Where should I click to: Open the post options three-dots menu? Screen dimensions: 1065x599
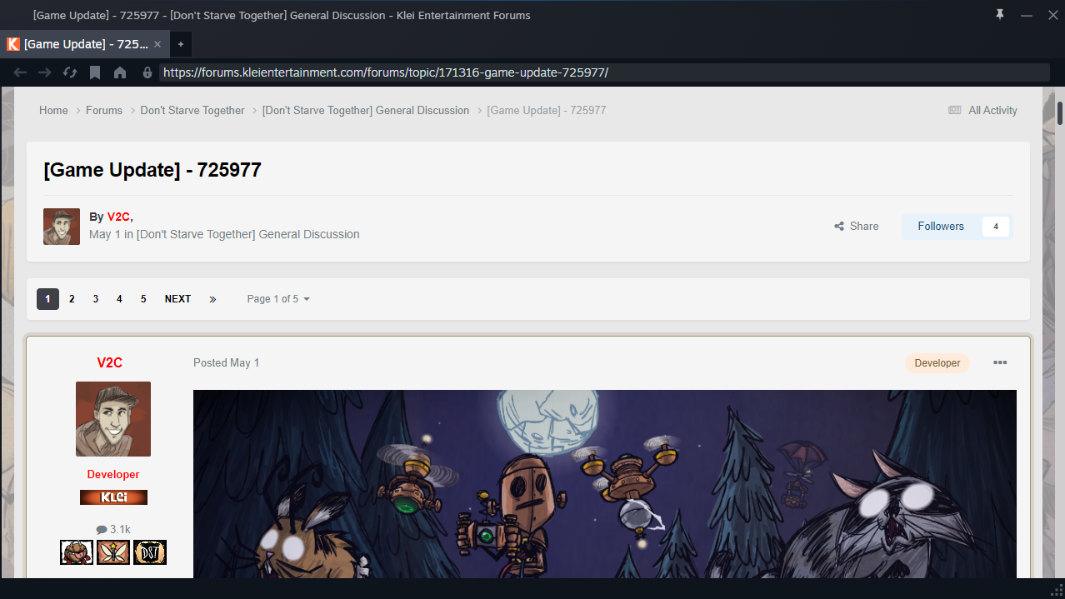(x=1000, y=363)
